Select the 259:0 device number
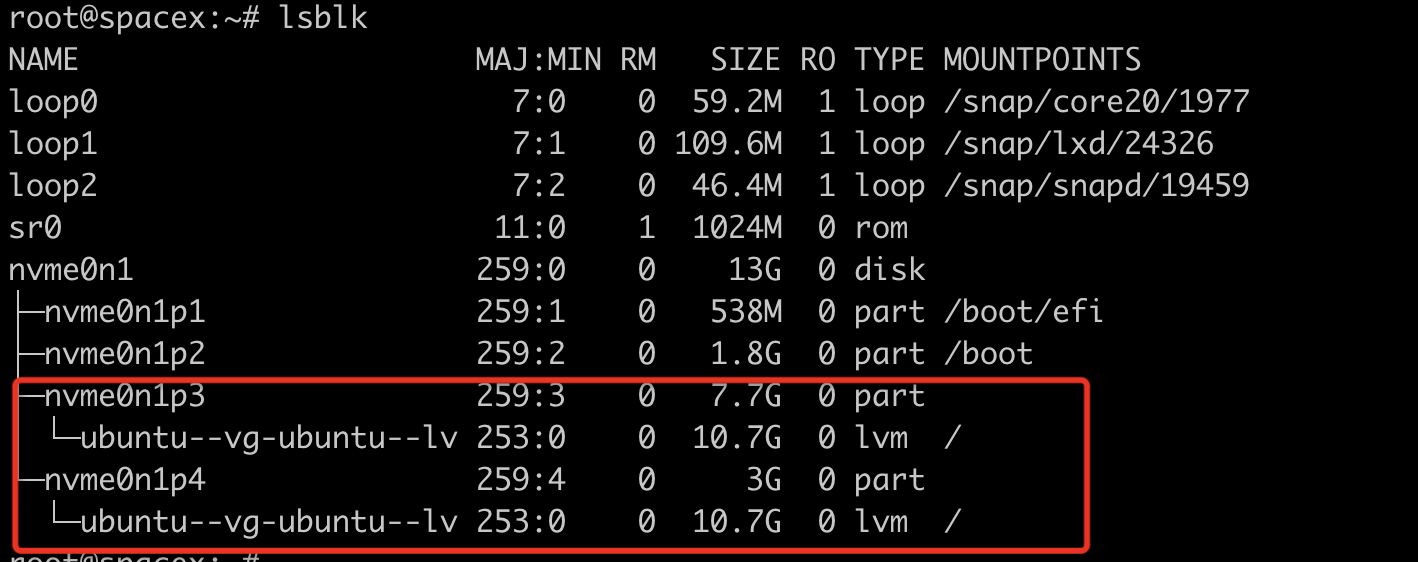Screen dimensions: 1418x562 [x=521, y=270]
